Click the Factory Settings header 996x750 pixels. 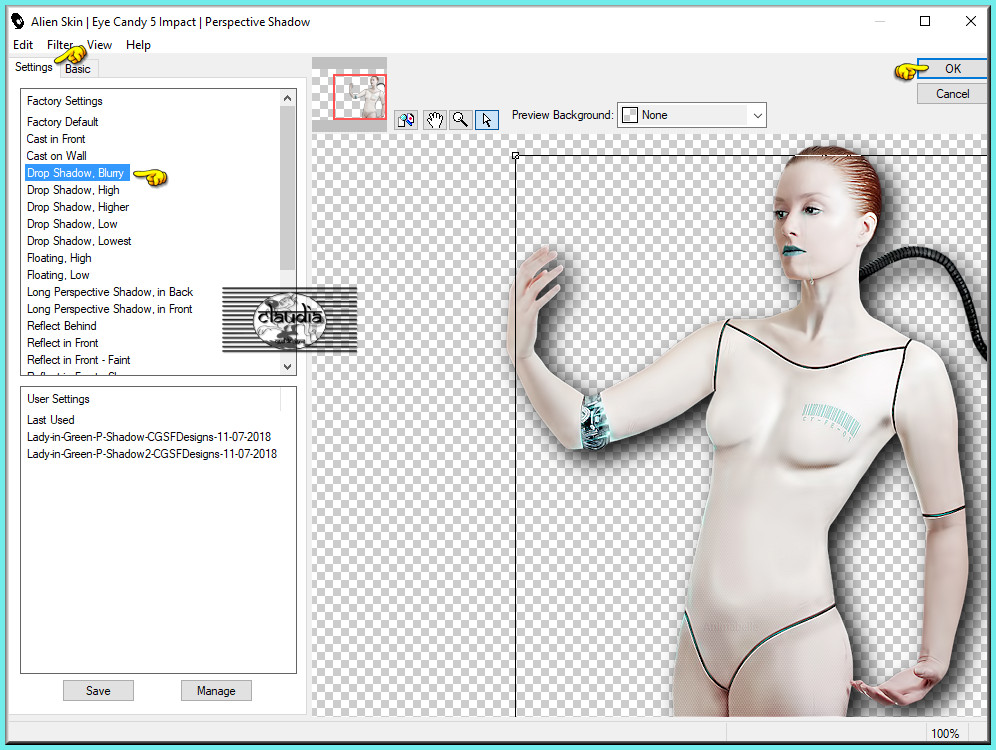(64, 101)
